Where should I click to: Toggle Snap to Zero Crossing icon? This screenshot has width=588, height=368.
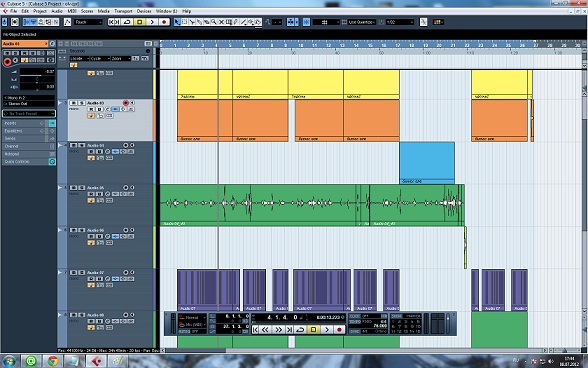(x=423, y=22)
